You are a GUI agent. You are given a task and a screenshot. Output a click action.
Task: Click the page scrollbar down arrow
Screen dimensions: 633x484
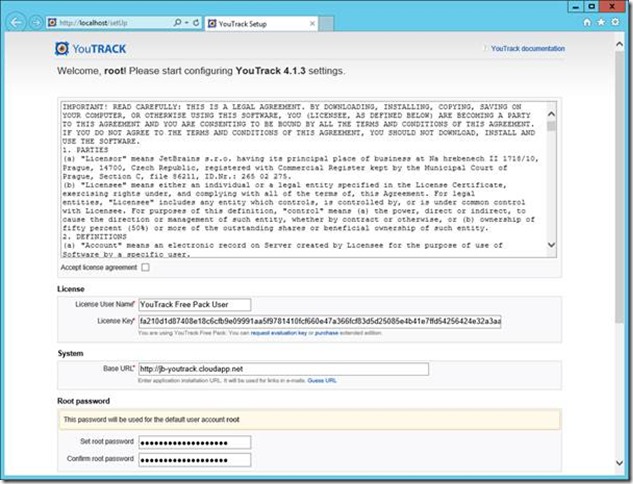(x=619, y=463)
